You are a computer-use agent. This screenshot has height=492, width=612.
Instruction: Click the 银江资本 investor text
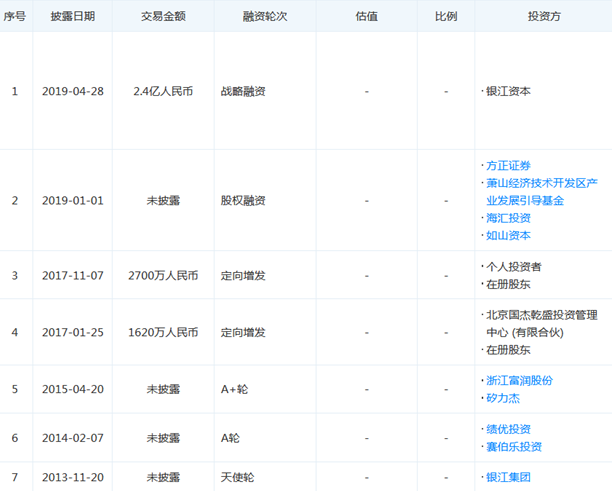508,91
